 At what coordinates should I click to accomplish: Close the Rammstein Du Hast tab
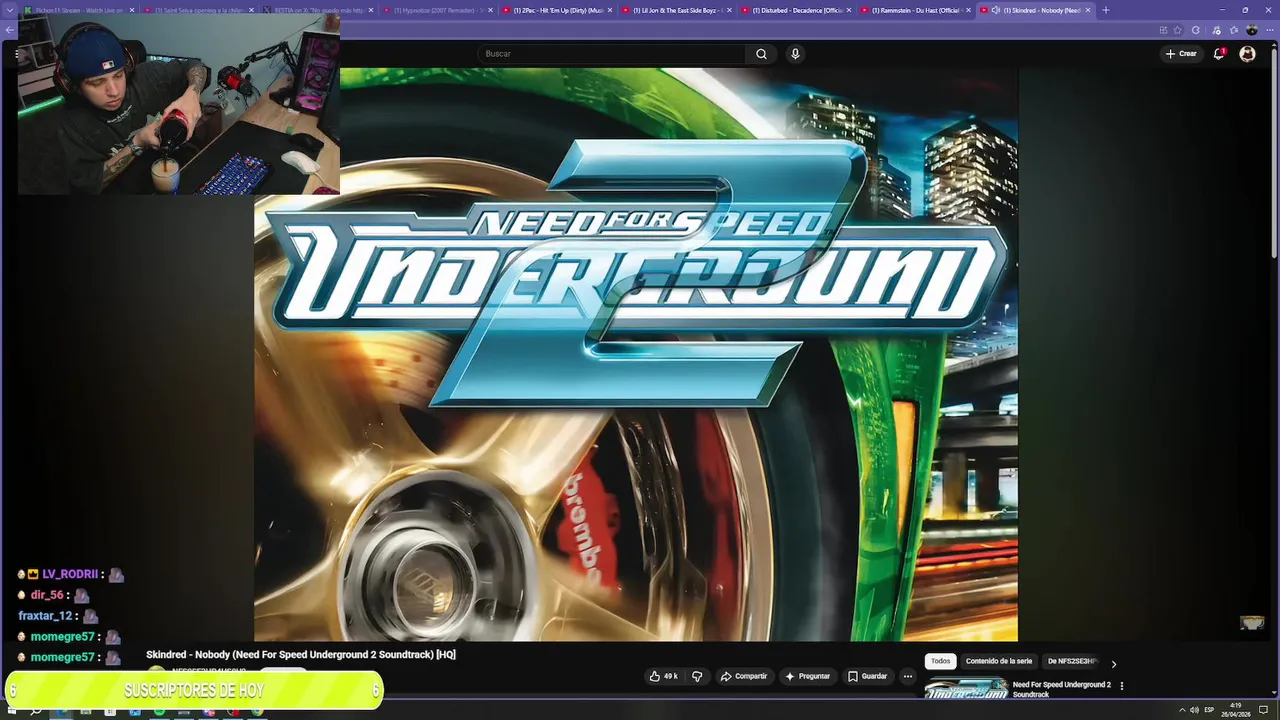pyautogui.click(x=968, y=10)
